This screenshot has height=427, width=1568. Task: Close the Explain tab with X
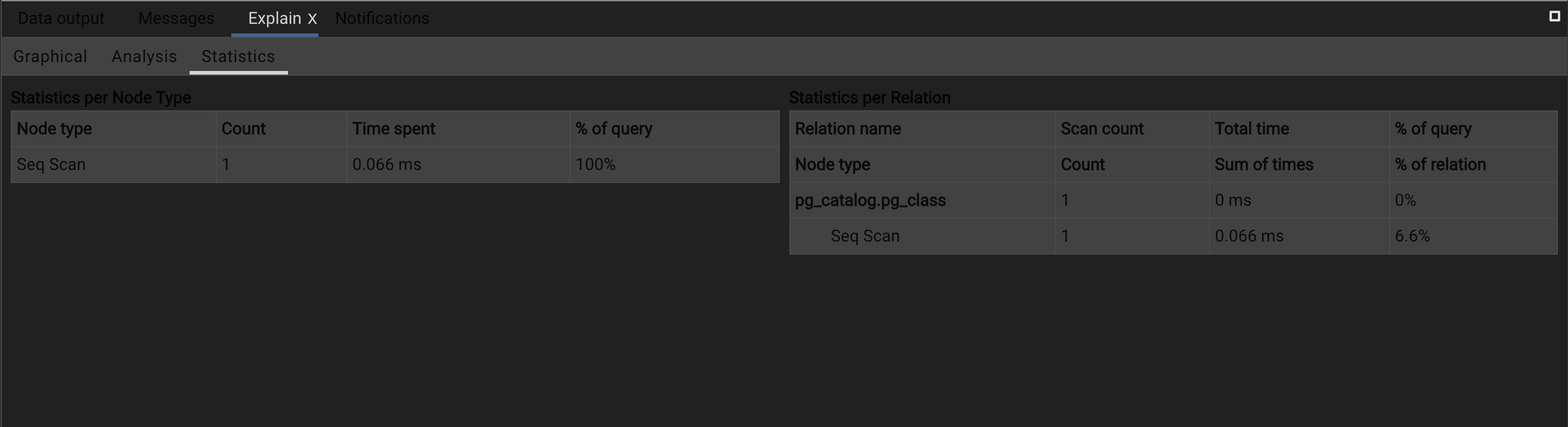[x=312, y=19]
